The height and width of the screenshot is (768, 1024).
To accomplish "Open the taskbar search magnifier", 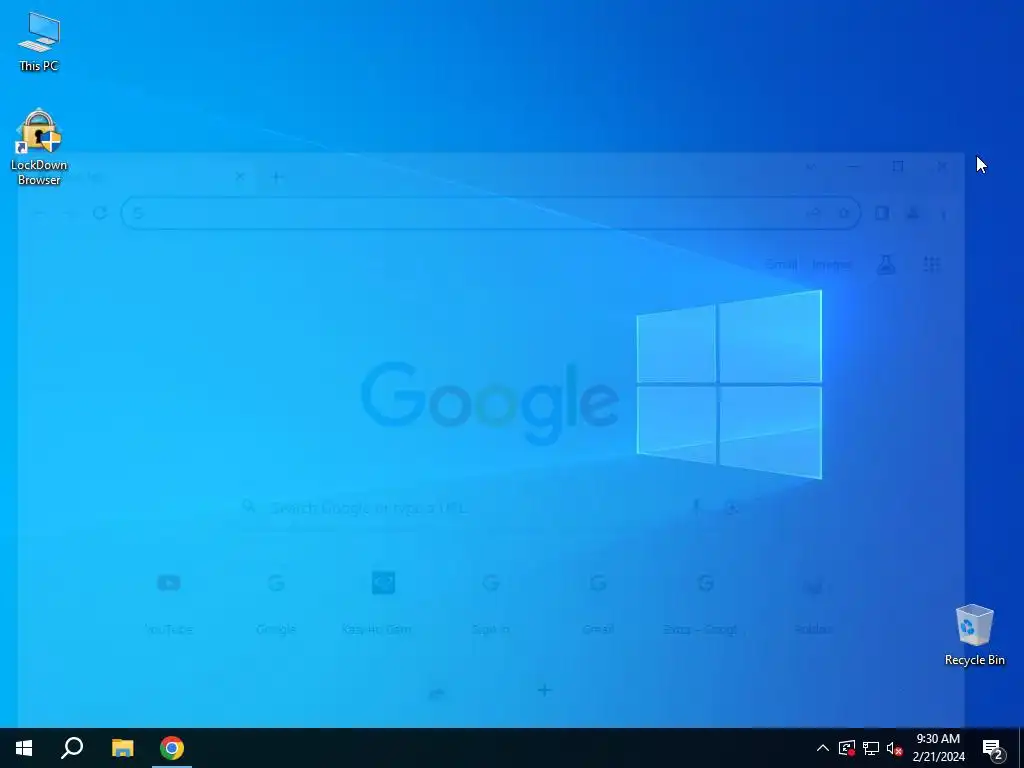I will click(72, 748).
